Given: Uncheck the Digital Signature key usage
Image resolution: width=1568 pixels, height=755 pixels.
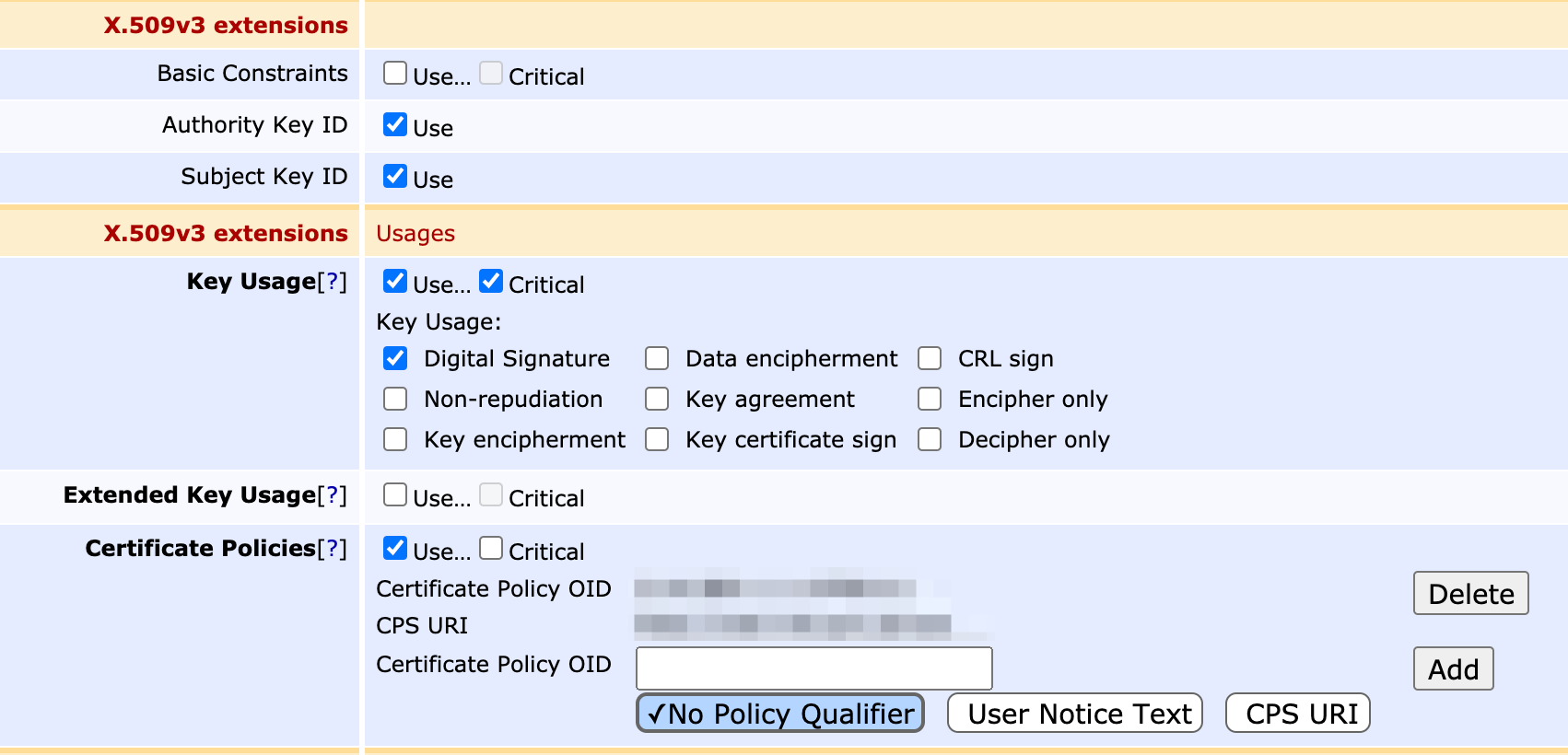Looking at the screenshot, I should (x=395, y=358).
